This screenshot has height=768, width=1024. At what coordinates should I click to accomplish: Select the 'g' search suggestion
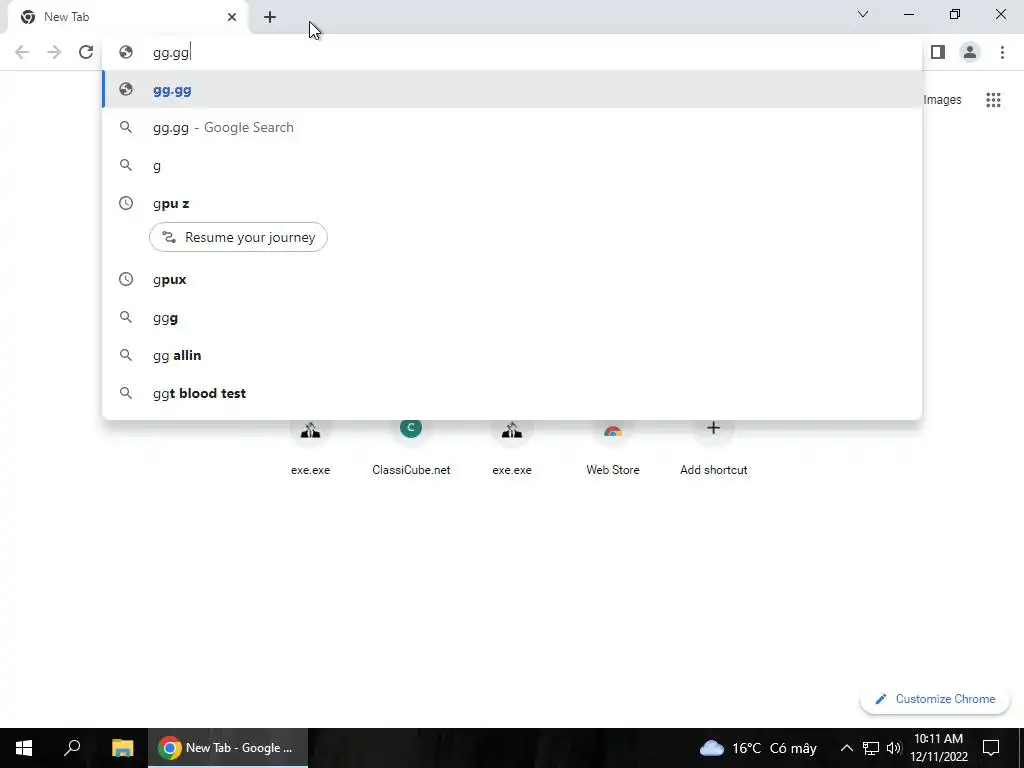coord(512,165)
